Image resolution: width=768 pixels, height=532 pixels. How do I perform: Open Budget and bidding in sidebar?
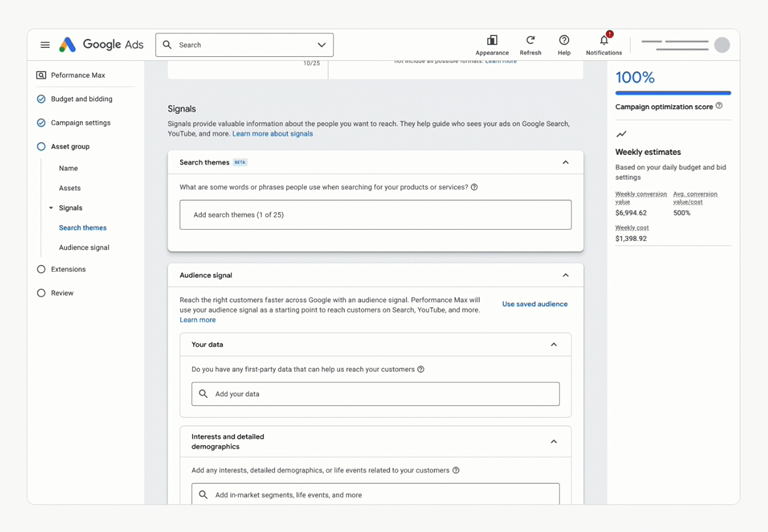click(81, 99)
